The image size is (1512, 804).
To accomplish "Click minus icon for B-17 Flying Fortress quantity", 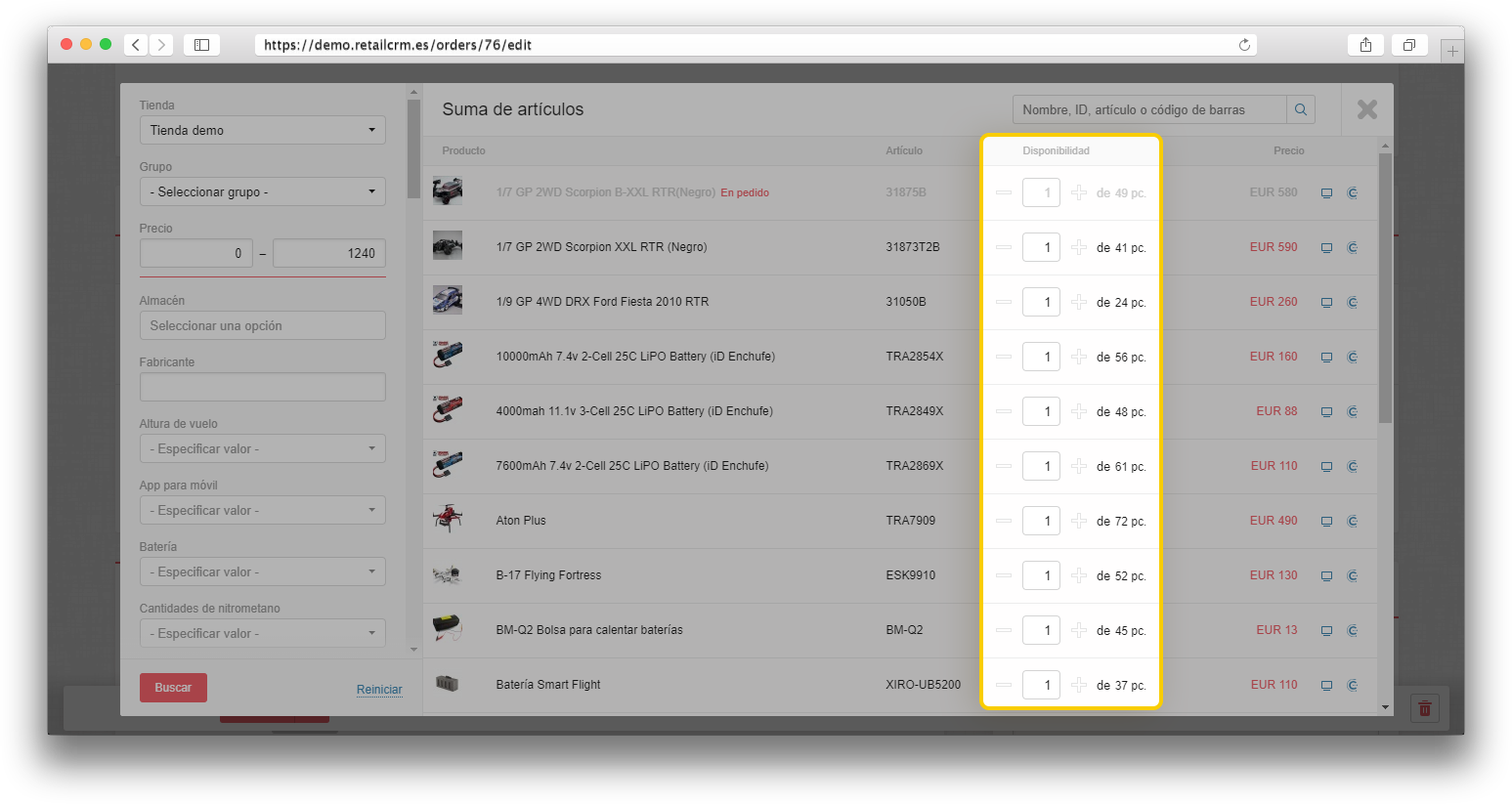I will click(x=1004, y=575).
